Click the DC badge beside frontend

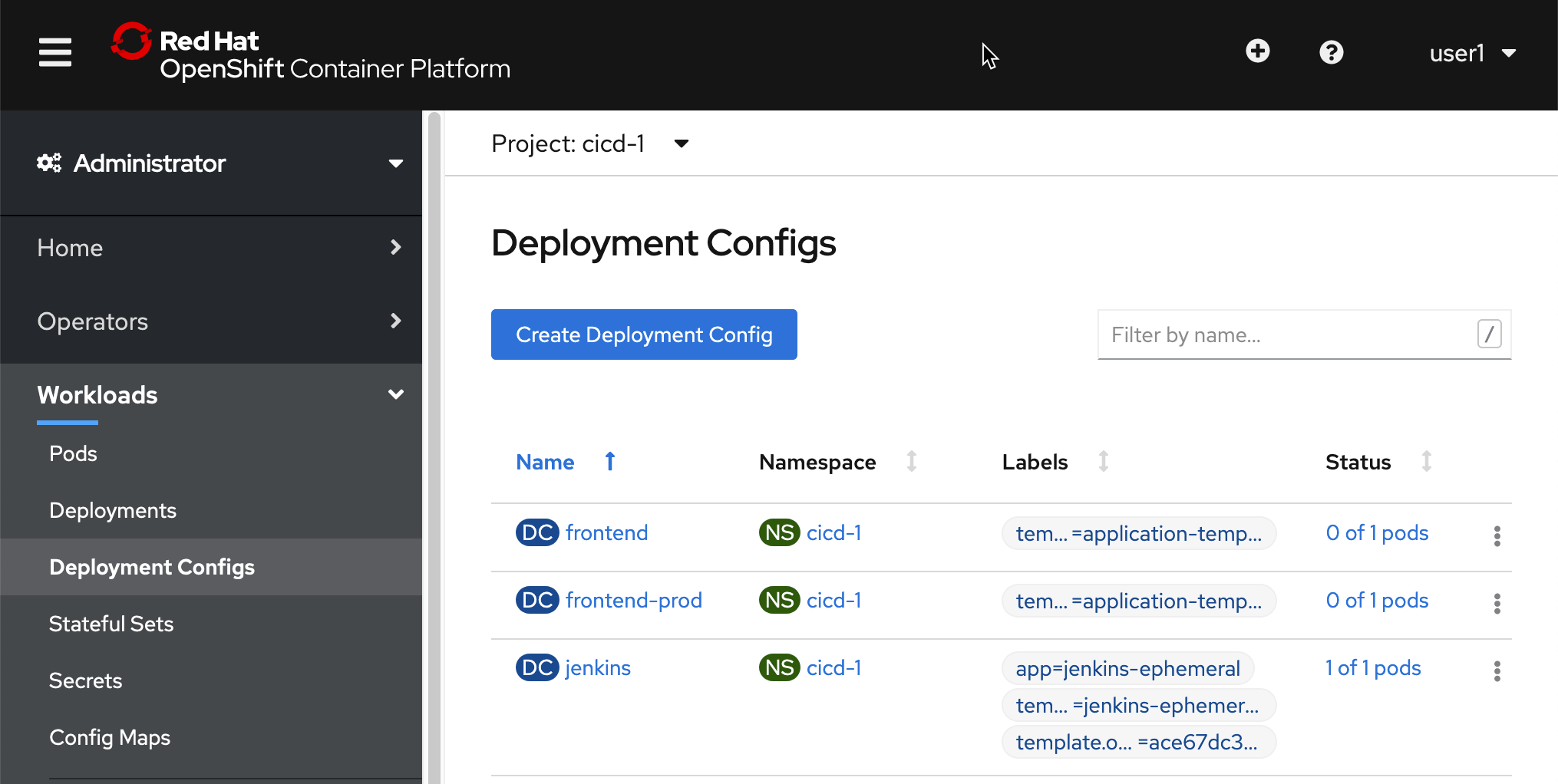537,532
